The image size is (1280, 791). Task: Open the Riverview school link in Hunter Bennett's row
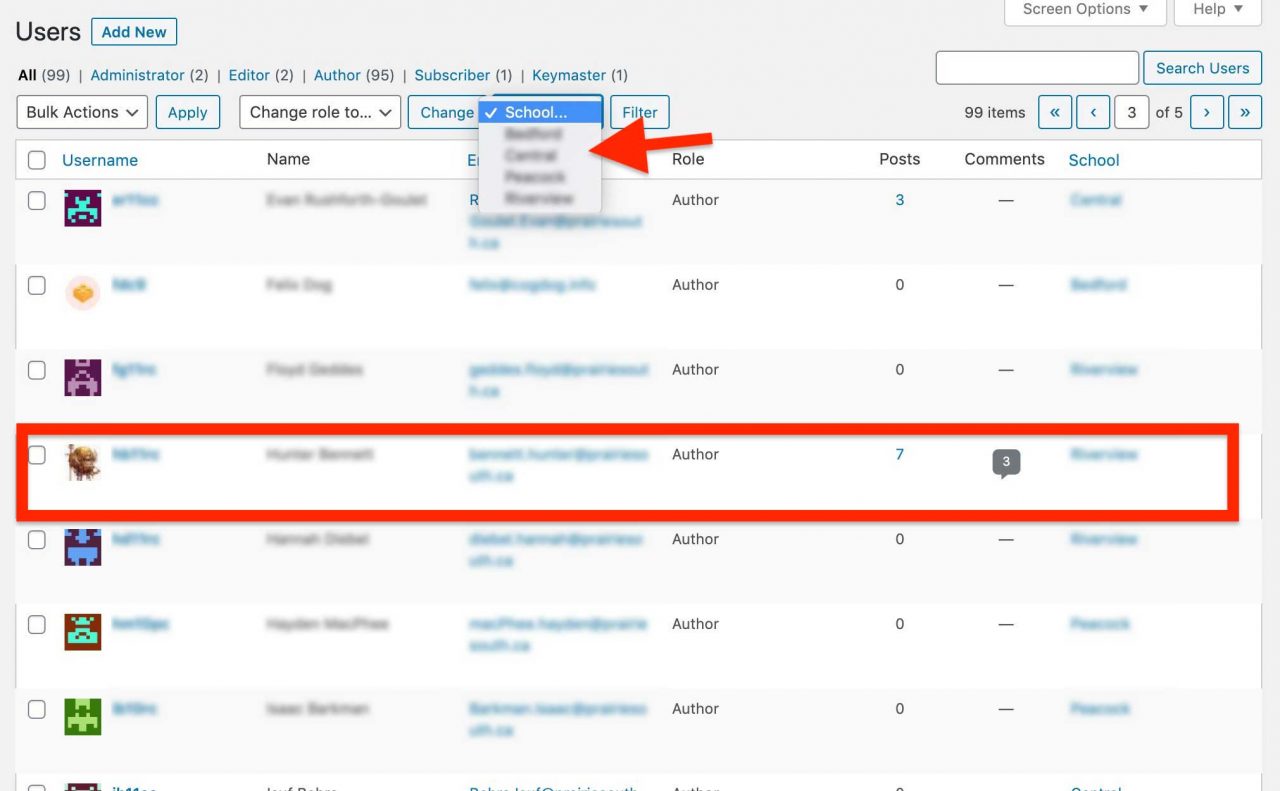[1103, 455]
